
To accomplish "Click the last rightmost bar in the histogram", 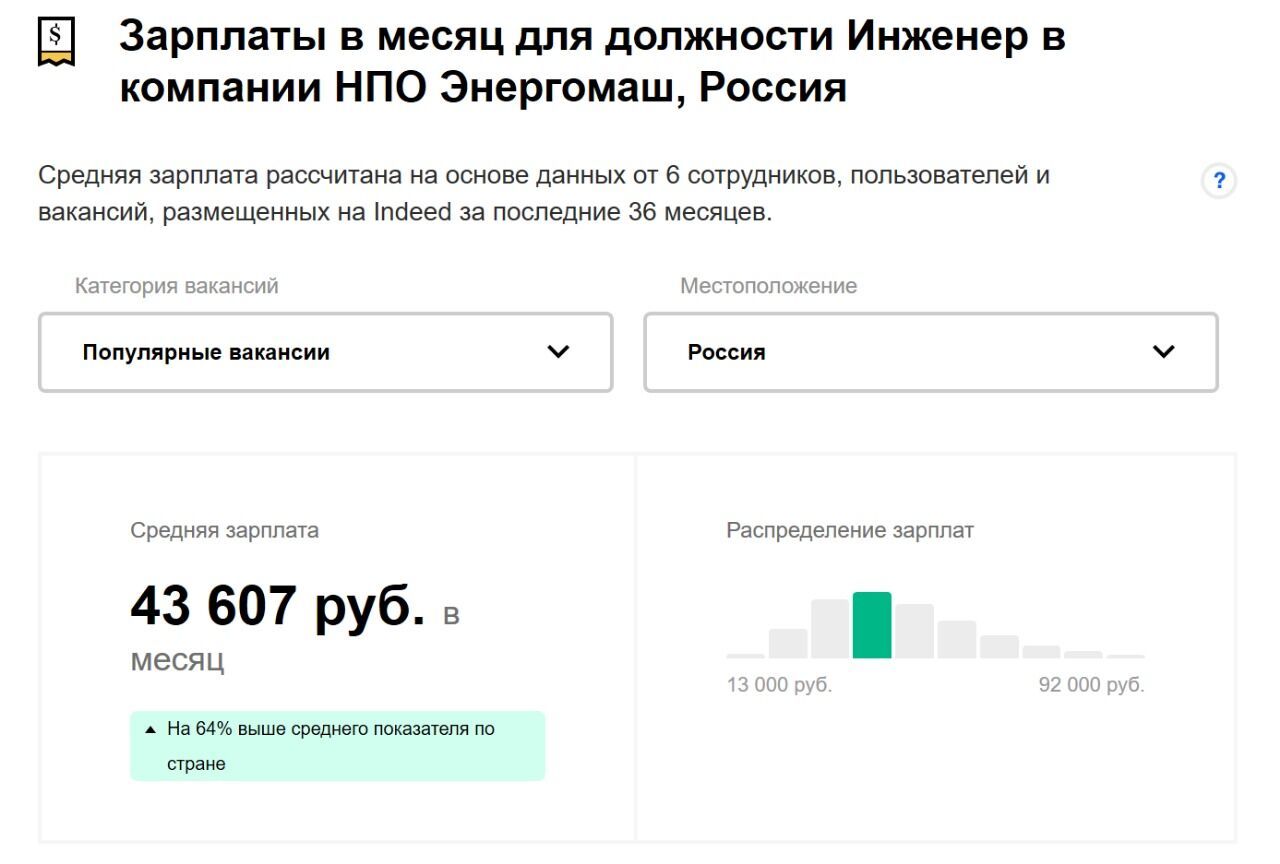I will [1126, 656].
